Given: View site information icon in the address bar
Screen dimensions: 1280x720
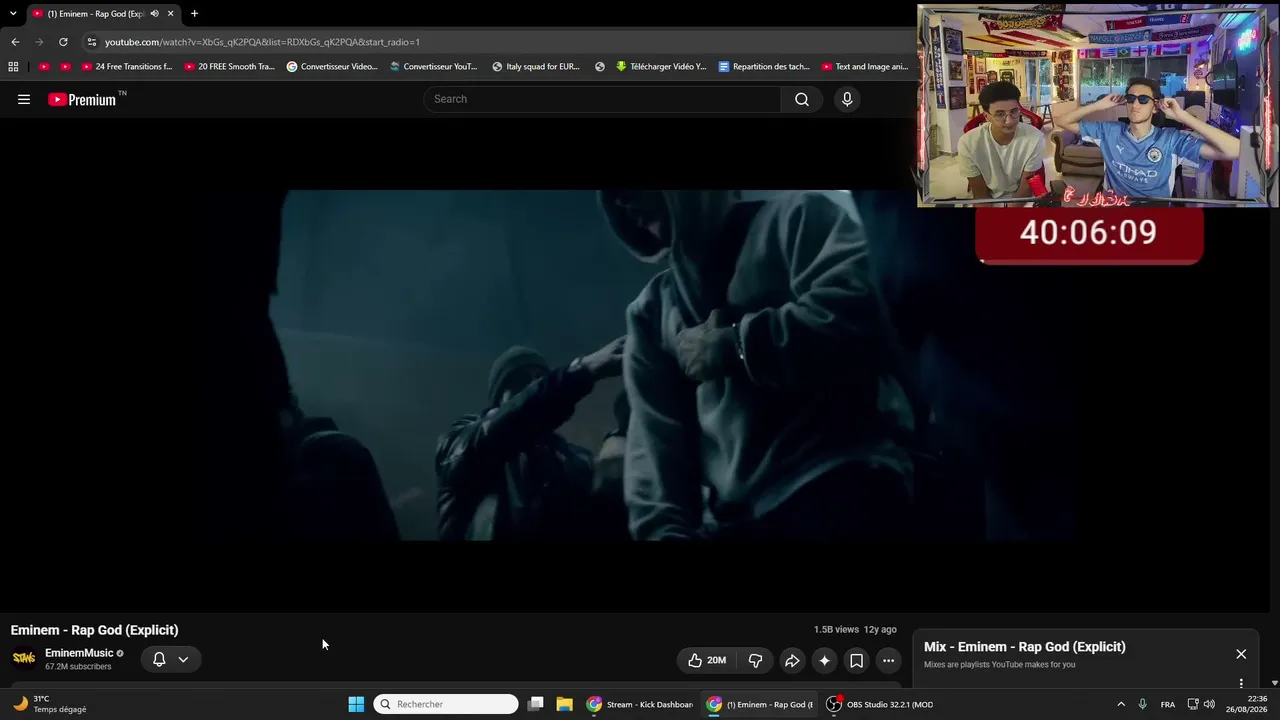Looking at the screenshot, I should (91, 42).
